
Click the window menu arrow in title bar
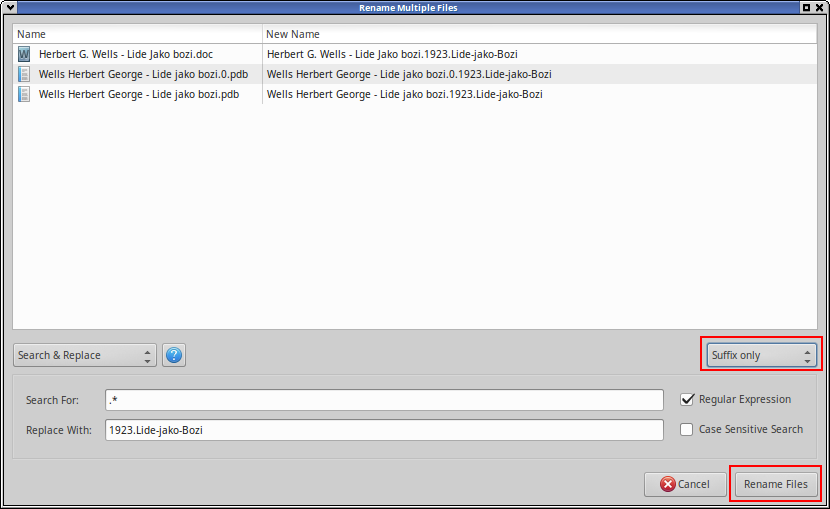point(9,8)
